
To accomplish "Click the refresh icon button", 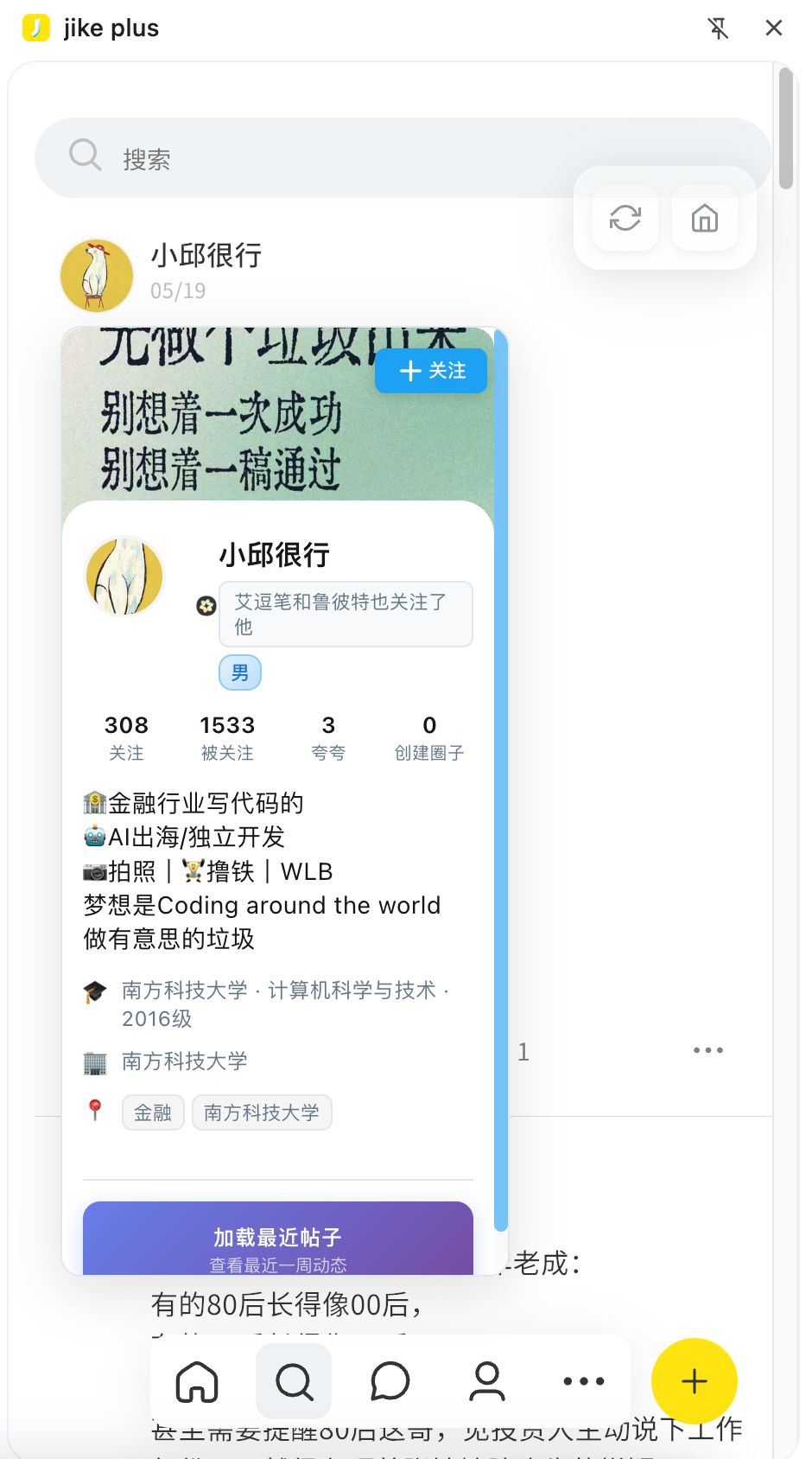I will tap(625, 218).
